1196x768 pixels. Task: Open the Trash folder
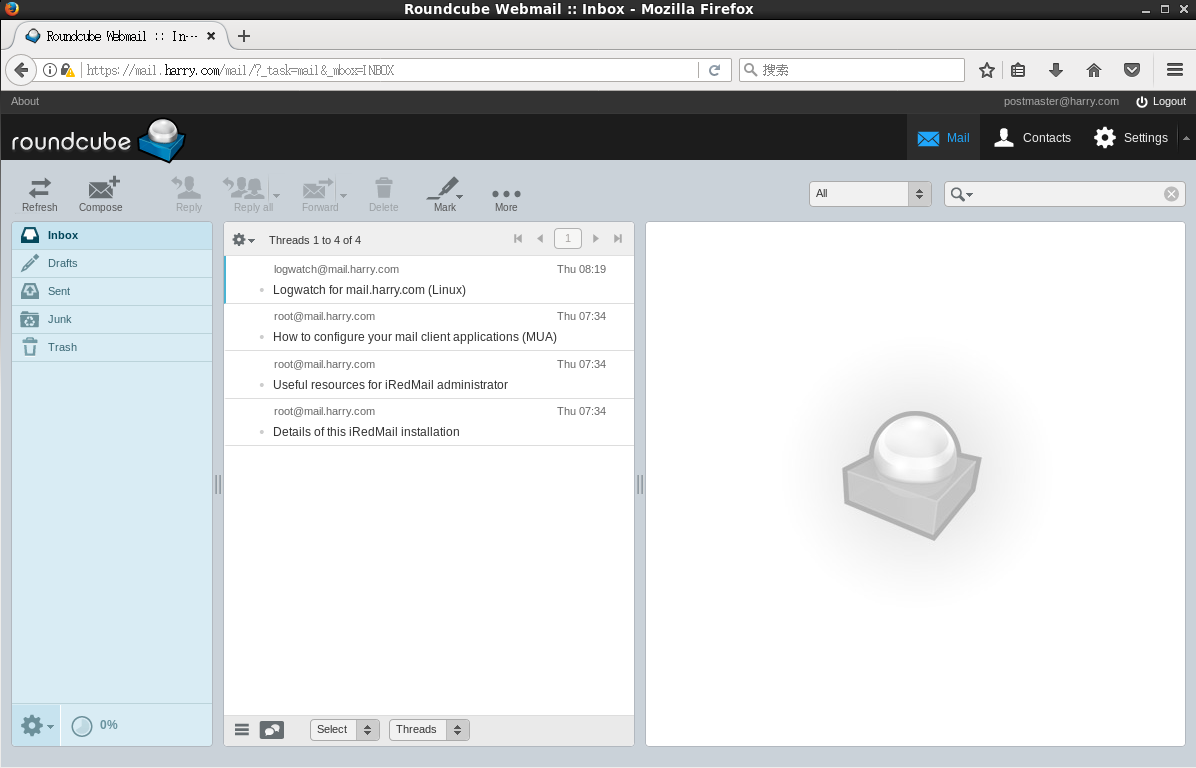(x=112, y=348)
